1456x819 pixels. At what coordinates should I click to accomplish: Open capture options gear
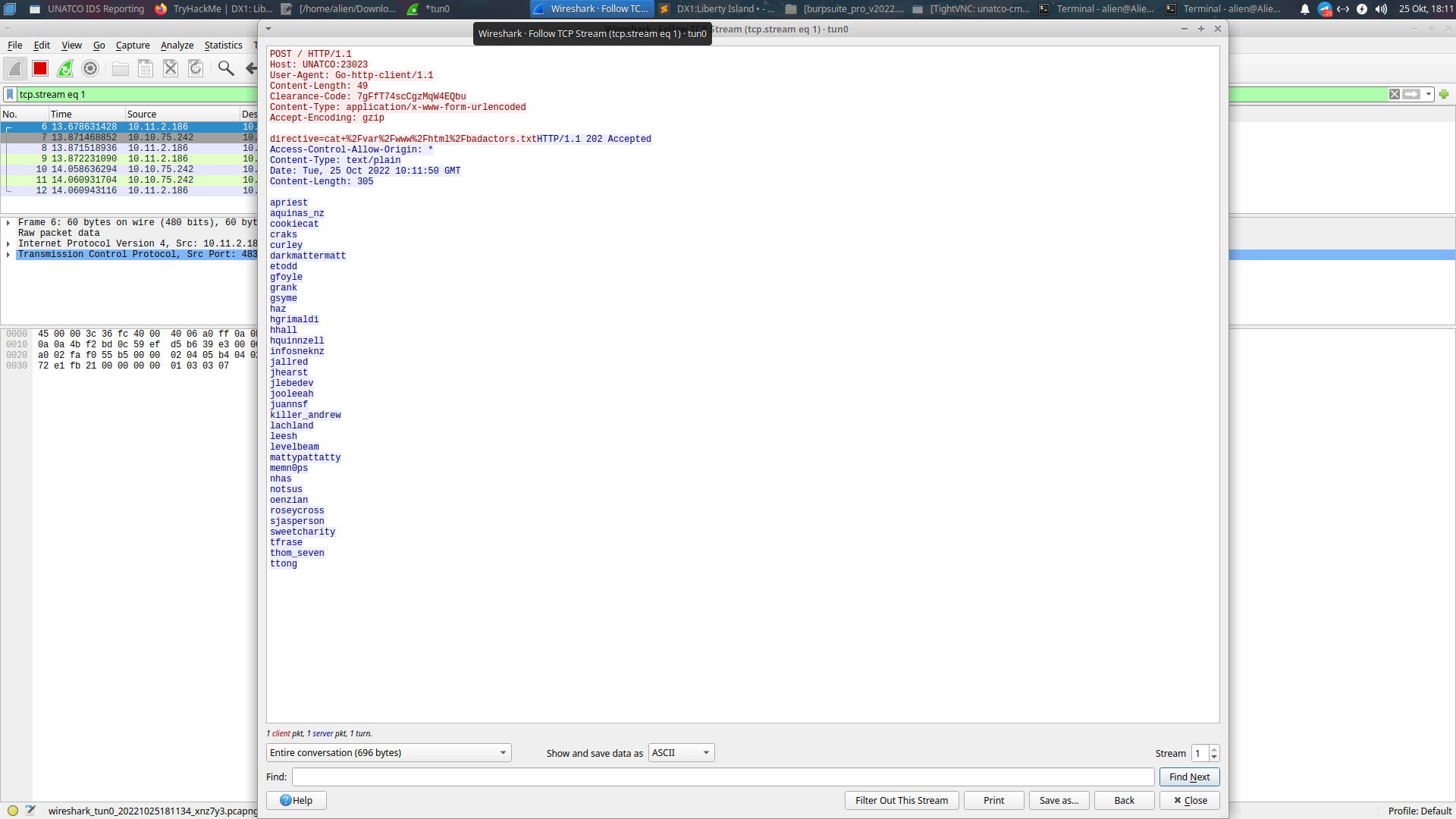click(x=89, y=68)
